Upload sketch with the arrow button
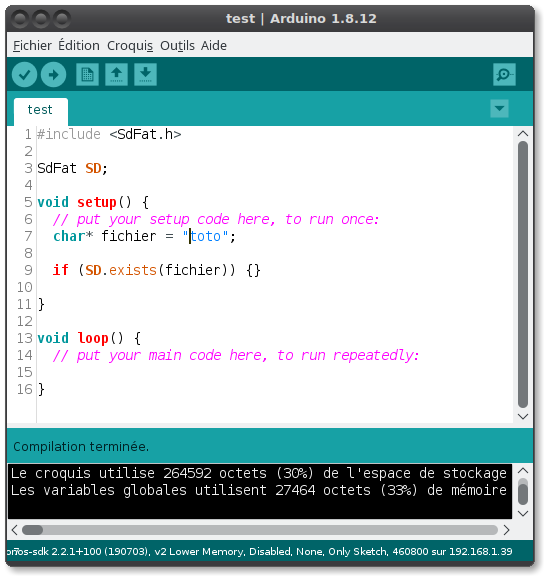Screen dimensions: 544x576 [x=54, y=75]
